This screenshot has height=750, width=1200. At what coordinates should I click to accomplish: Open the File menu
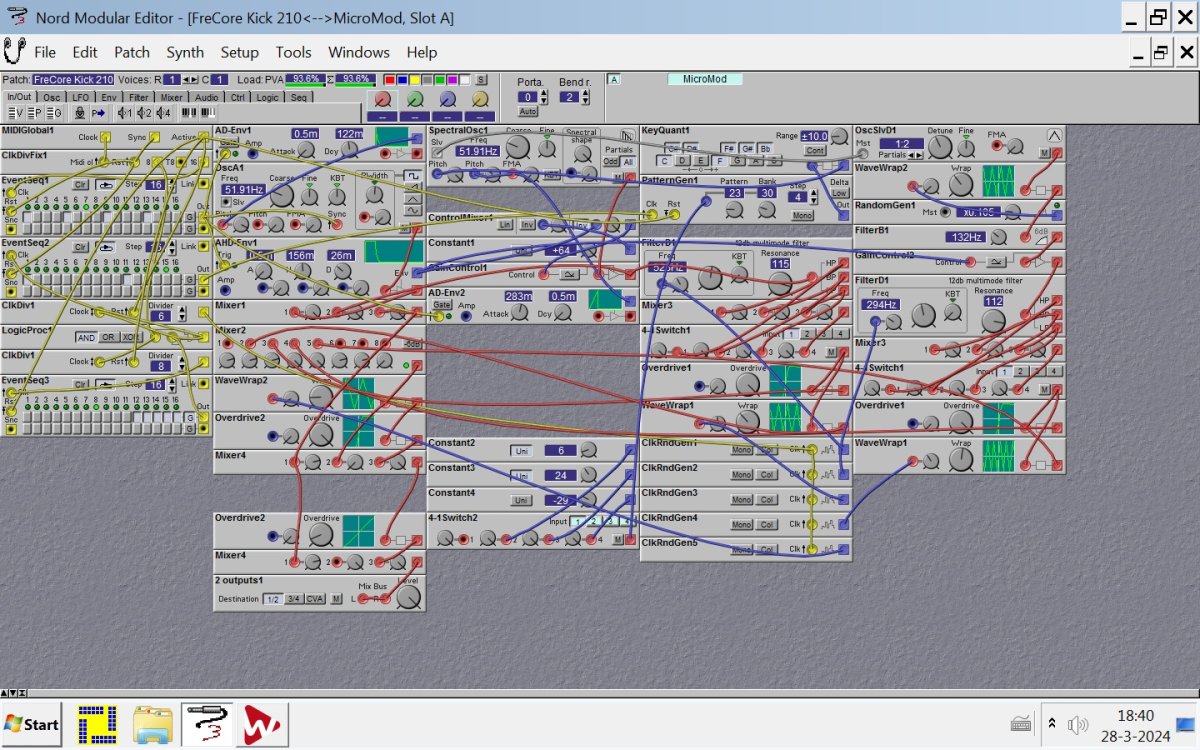(45, 52)
